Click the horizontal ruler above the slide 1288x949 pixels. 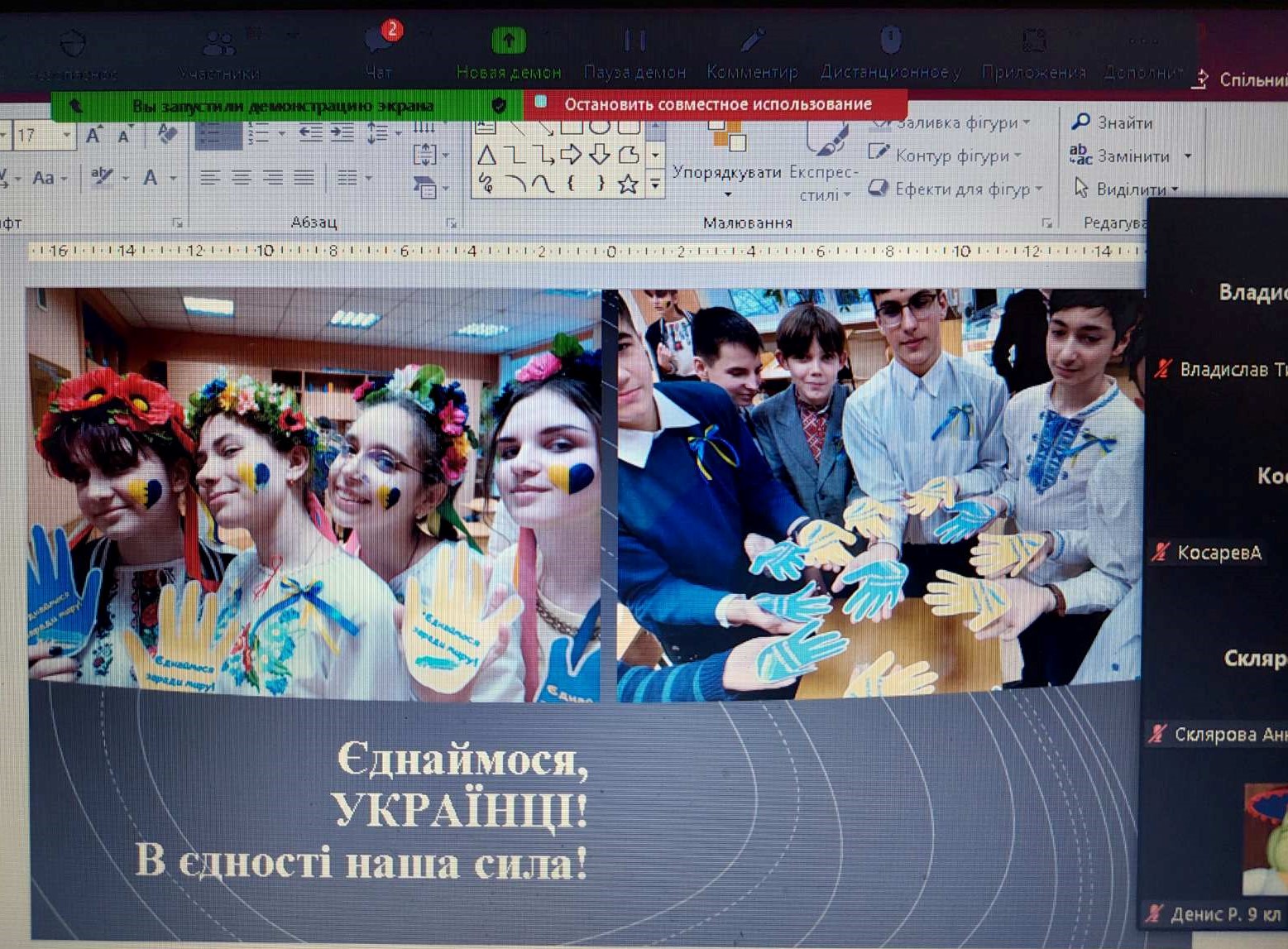point(587,251)
